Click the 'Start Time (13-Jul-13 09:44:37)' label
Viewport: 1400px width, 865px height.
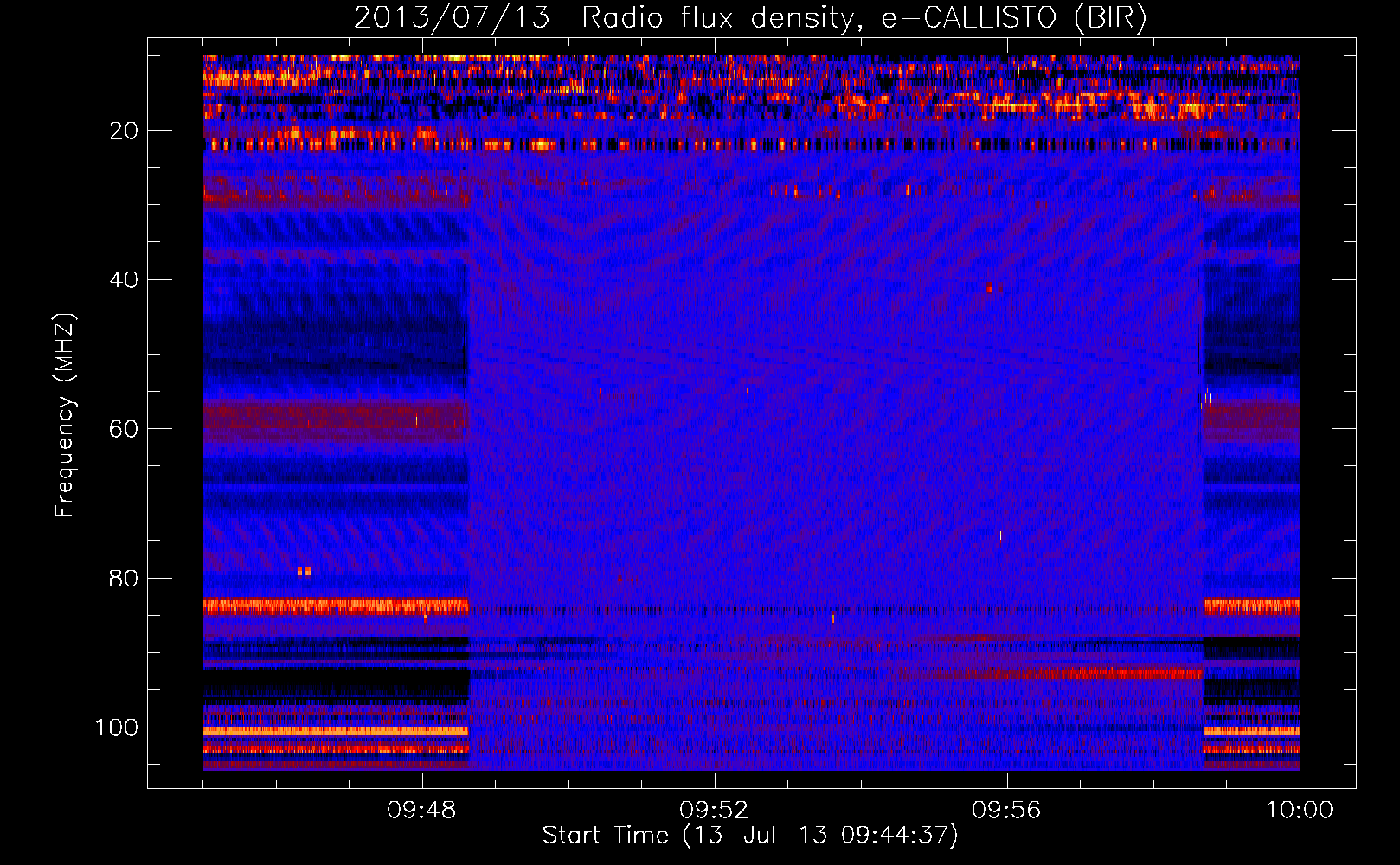[750, 836]
